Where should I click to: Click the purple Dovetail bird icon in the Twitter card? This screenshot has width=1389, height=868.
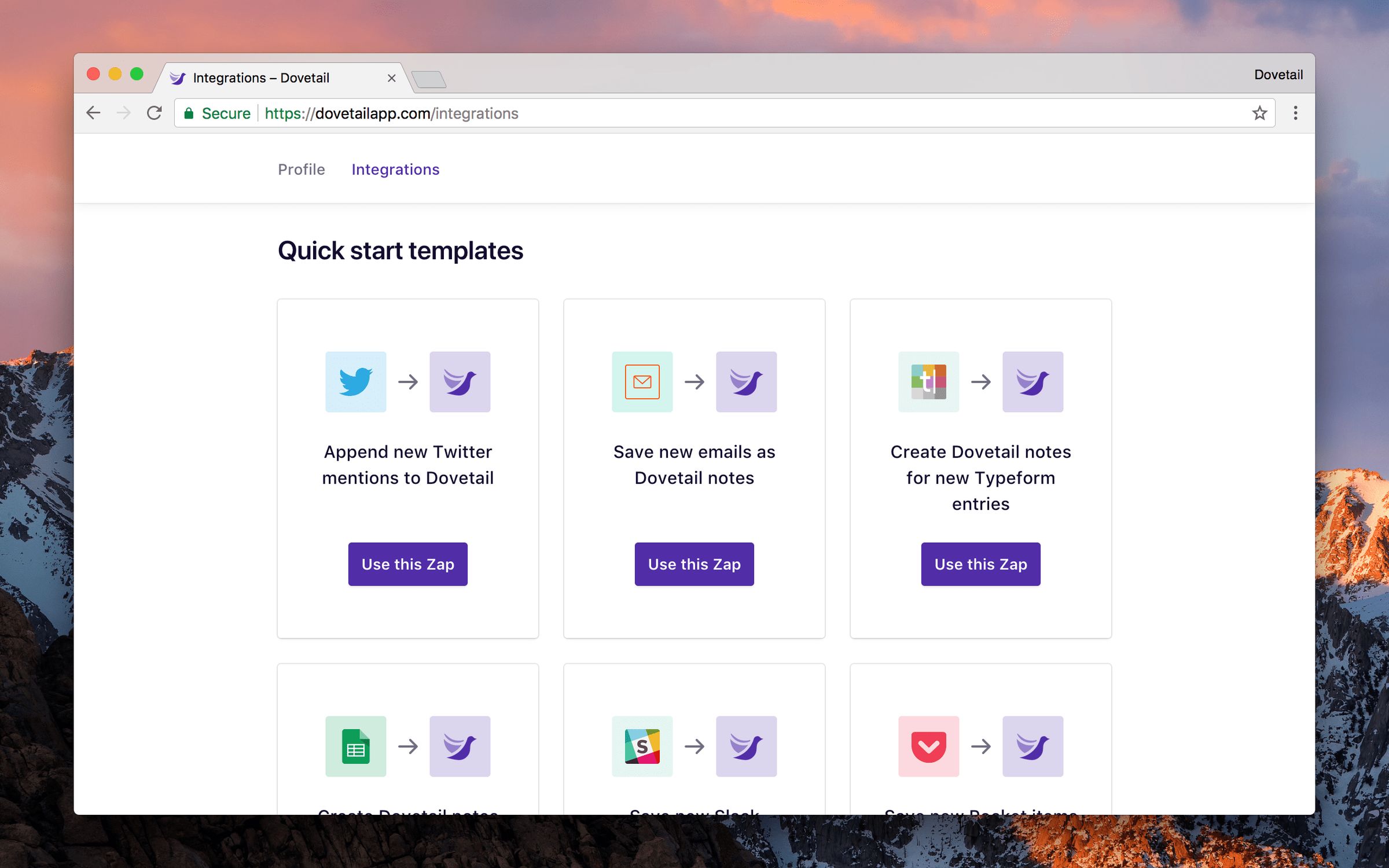(460, 382)
